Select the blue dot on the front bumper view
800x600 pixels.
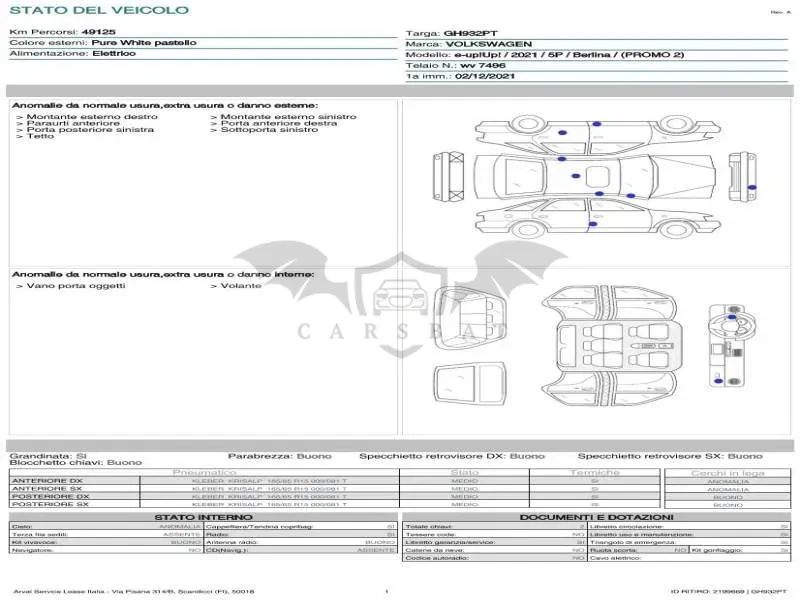pyautogui.click(x=752, y=188)
